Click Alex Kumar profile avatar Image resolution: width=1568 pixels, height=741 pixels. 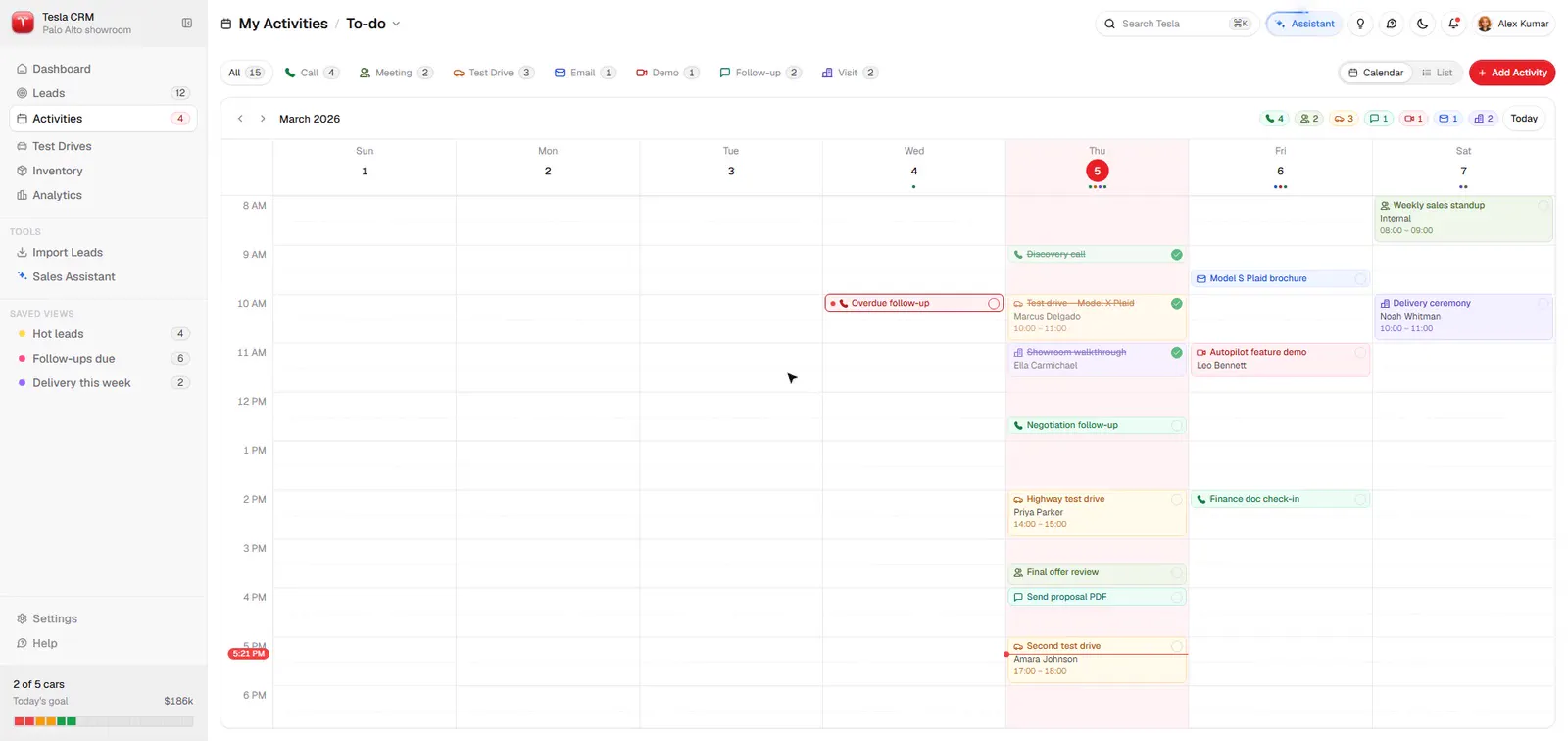click(1485, 24)
